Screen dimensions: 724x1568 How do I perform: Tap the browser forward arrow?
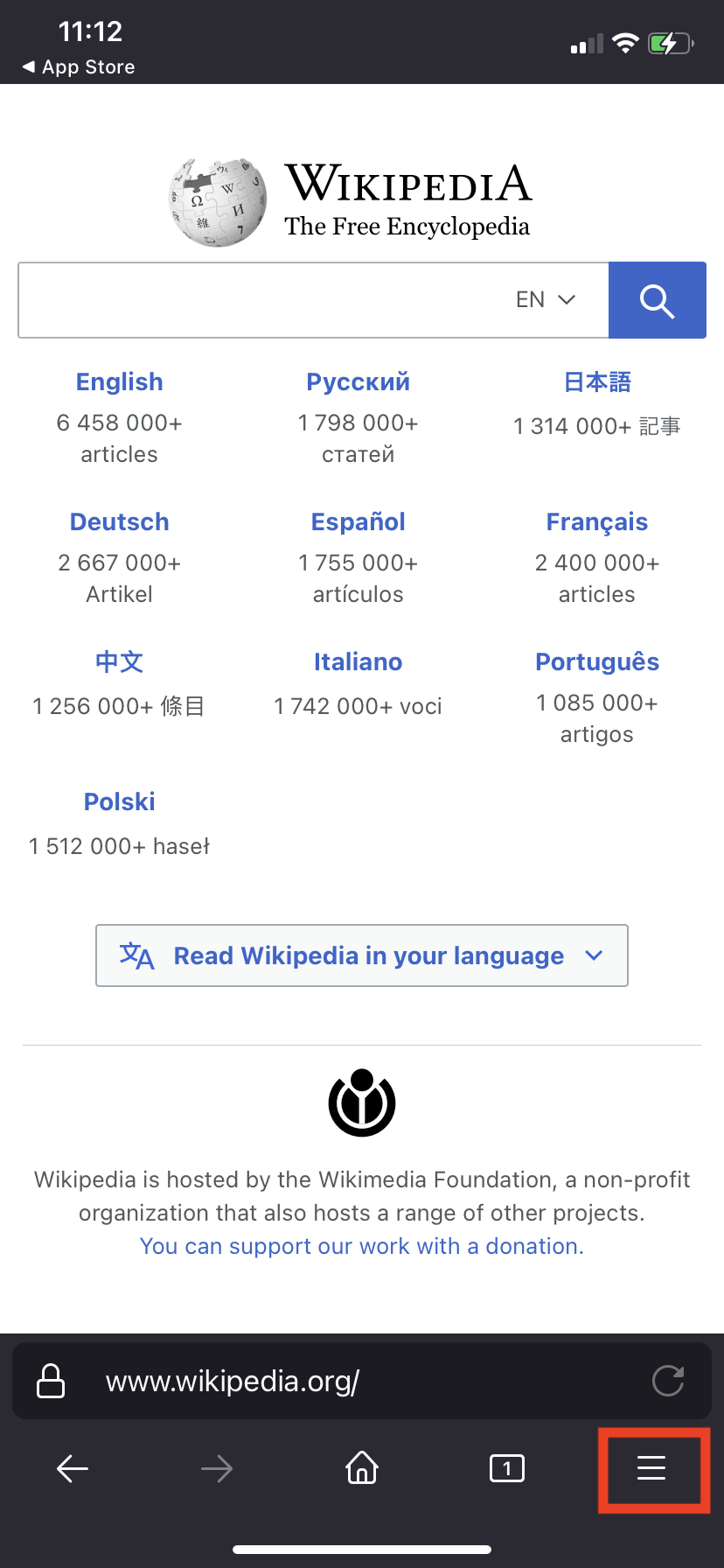(217, 1467)
